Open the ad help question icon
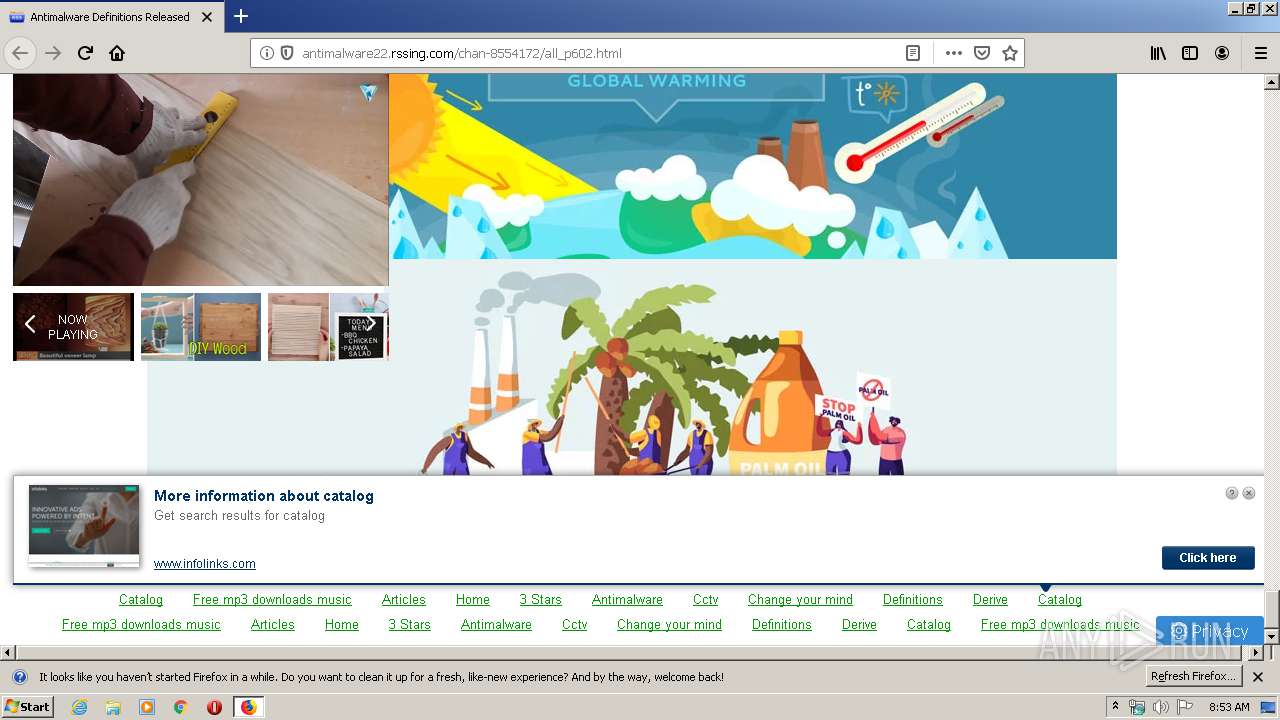1280x720 pixels. pyautogui.click(x=1232, y=493)
